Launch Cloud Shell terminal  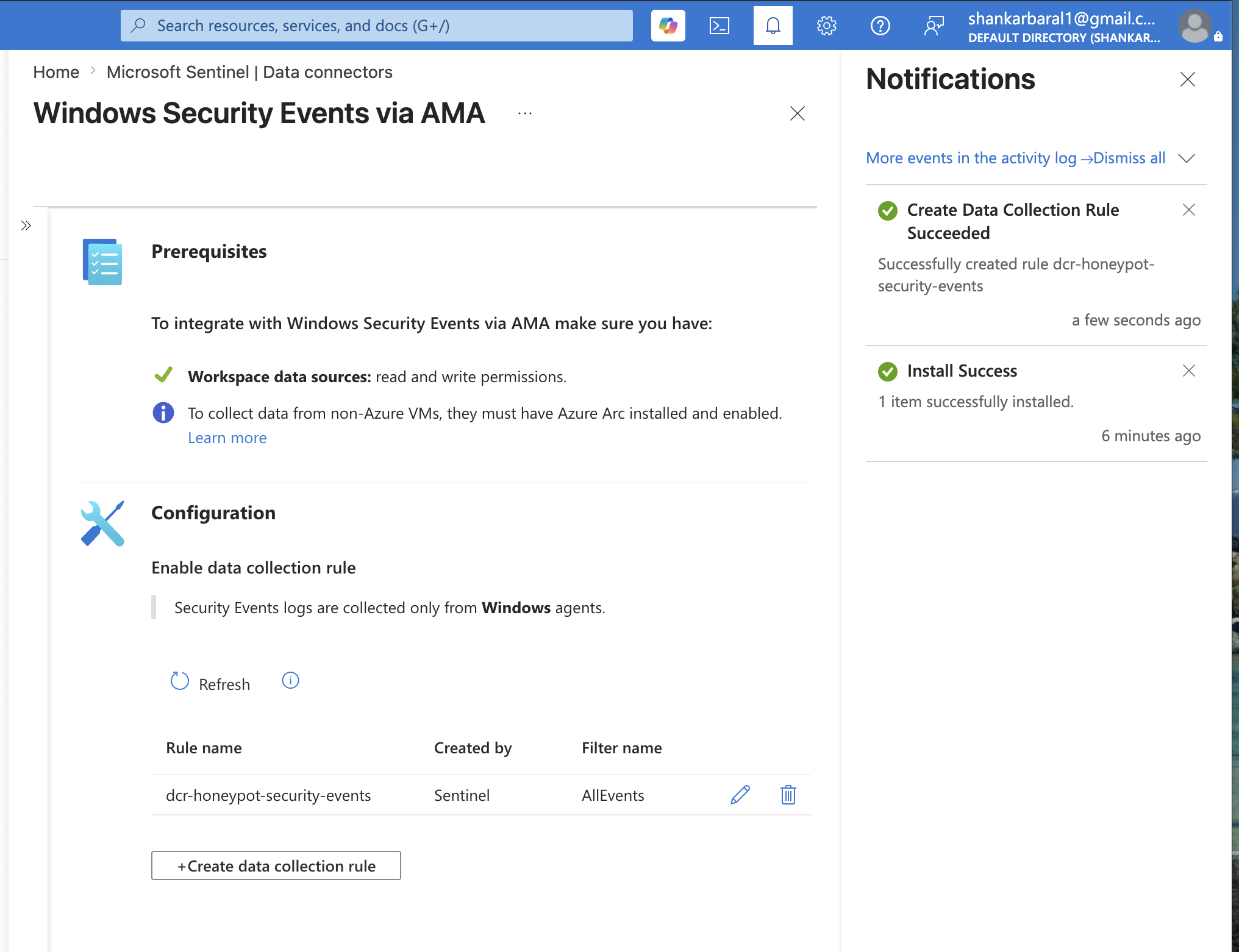point(719,26)
